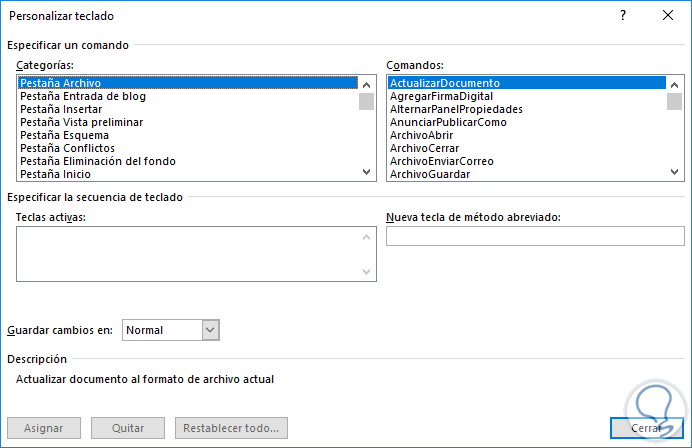This screenshot has height=448, width=692.
Task: Select Pestaña Inicio category
Action: pyautogui.click(x=56, y=174)
